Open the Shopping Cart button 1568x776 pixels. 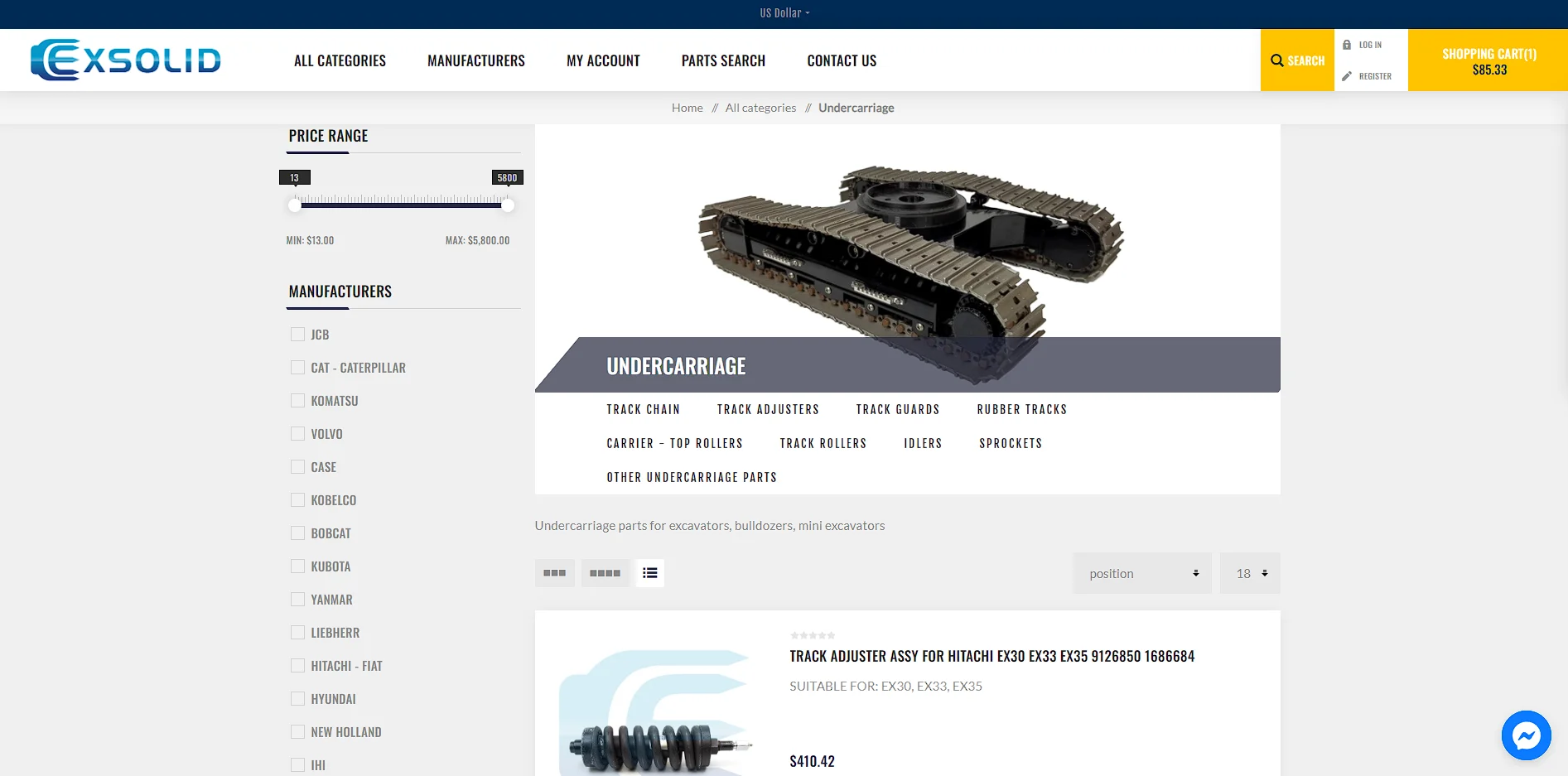1488,60
